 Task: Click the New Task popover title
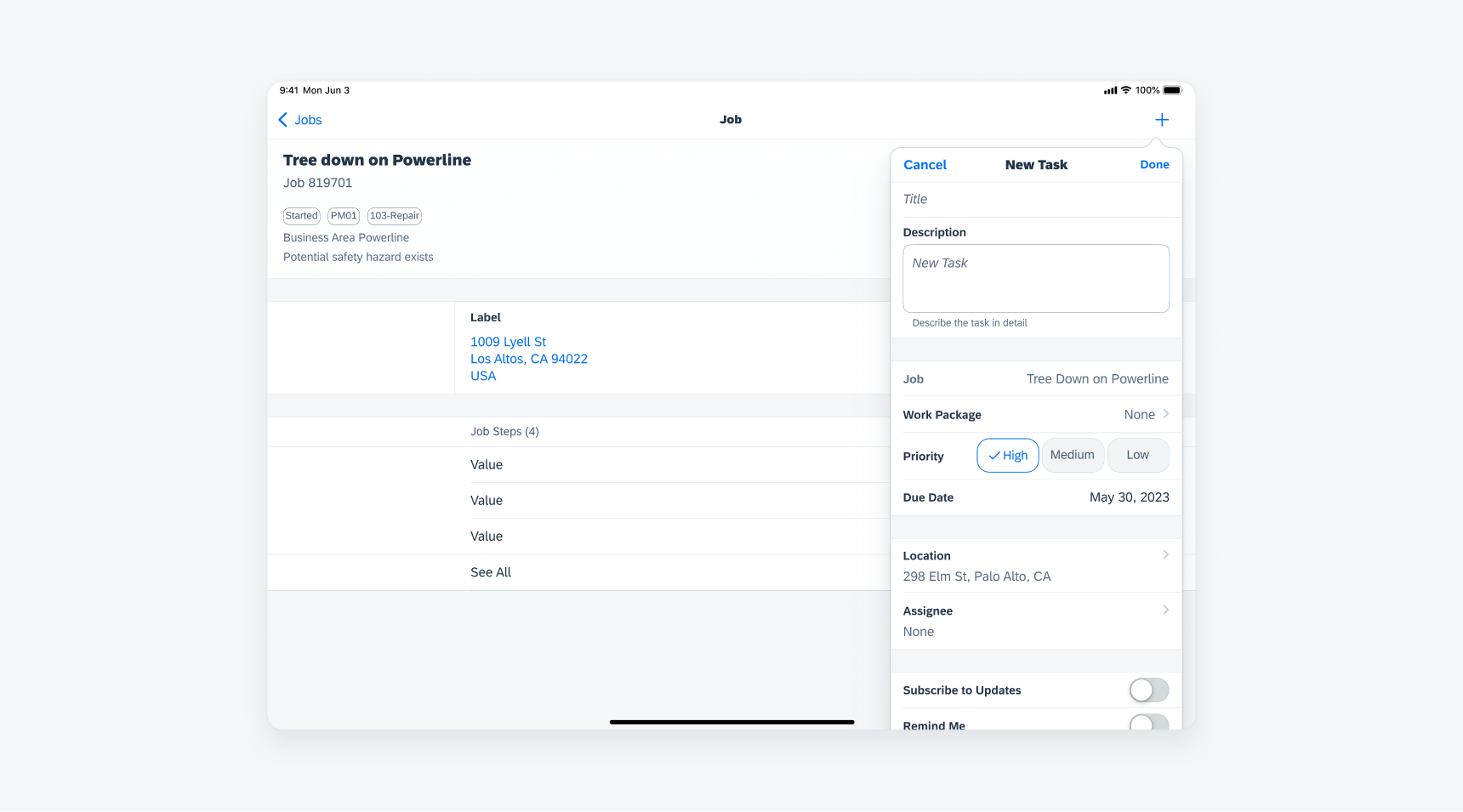pos(1036,165)
